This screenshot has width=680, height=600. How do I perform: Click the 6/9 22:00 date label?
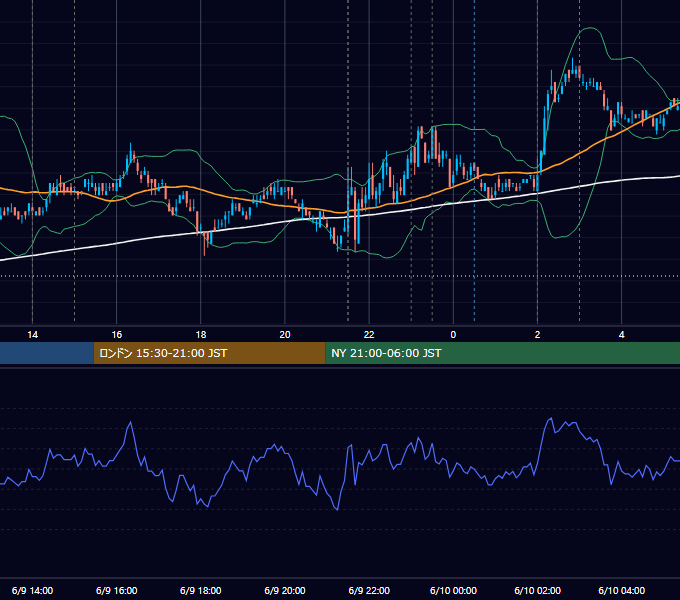pyautogui.click(x=369, y=590)
